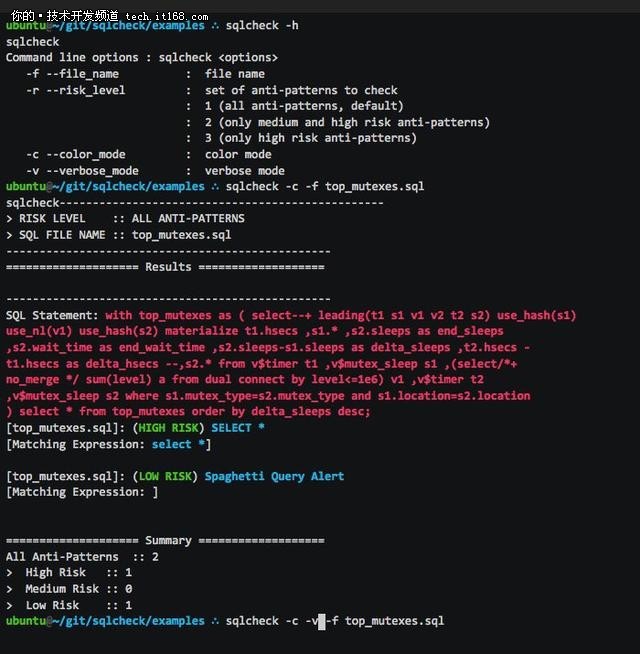Viewport: 640px width, 654px height.
Task: Click blue 'select *' matching expression
Action: [178, 444]
